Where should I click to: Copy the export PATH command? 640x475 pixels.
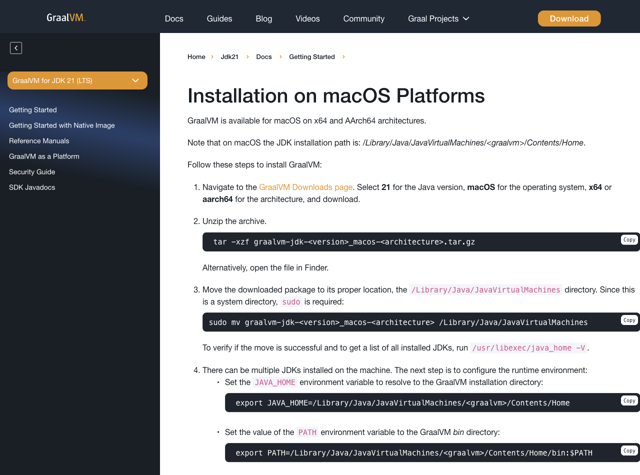[629, 451]
